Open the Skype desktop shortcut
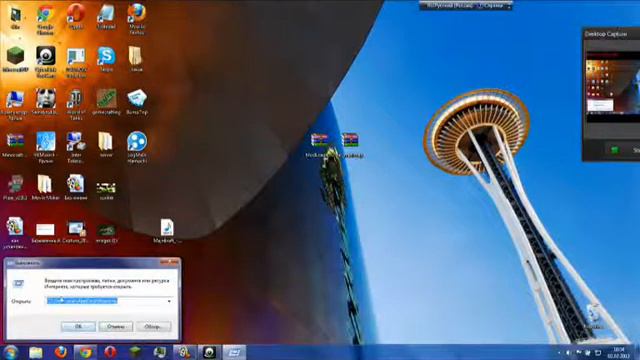Screen dimensions: 640x360 tap(106, 59)
